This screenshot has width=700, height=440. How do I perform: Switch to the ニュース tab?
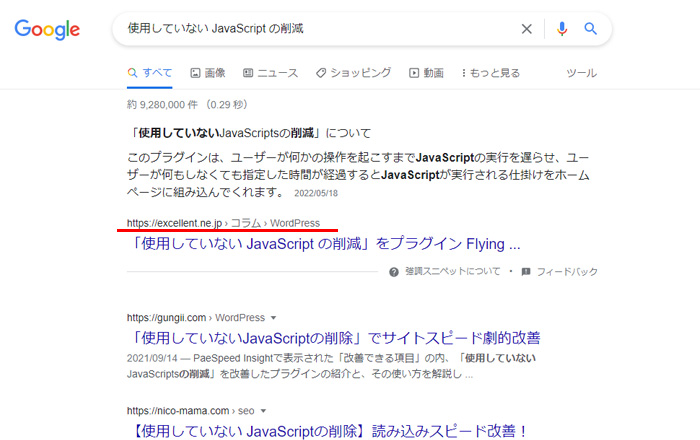[271, 73]
